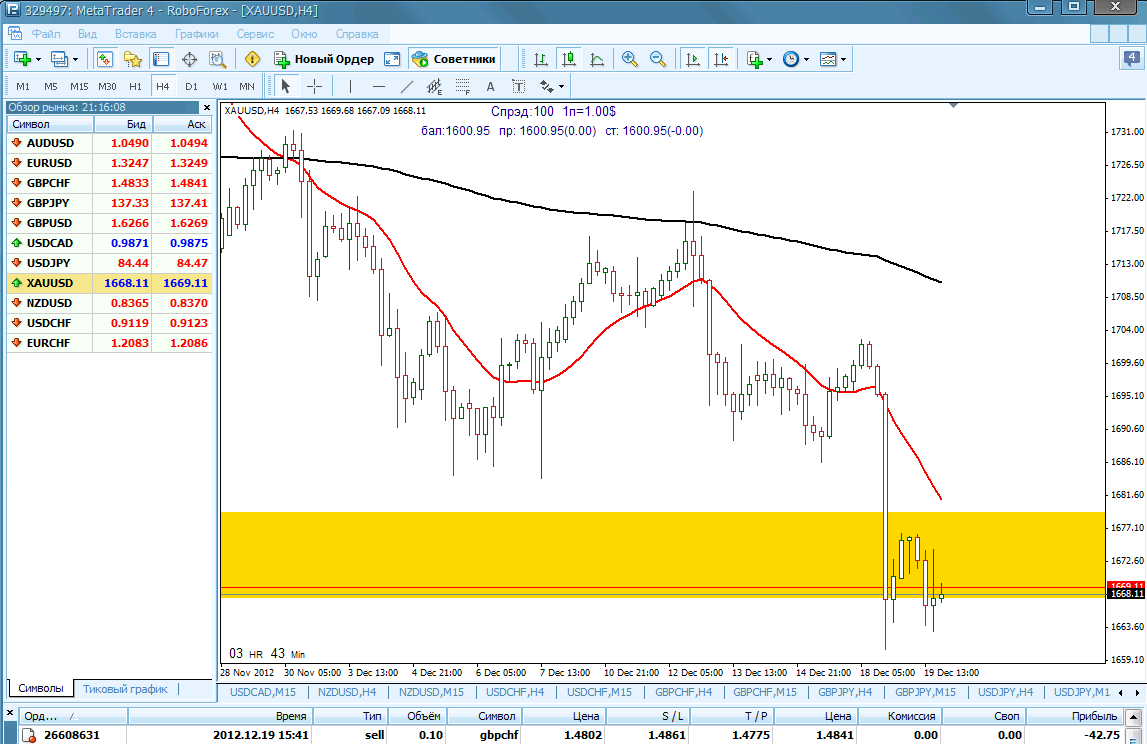Viewport: 1147px width, 744px height.
Task: Expand the profiles dropdown arrow
Action: (75, 60)
